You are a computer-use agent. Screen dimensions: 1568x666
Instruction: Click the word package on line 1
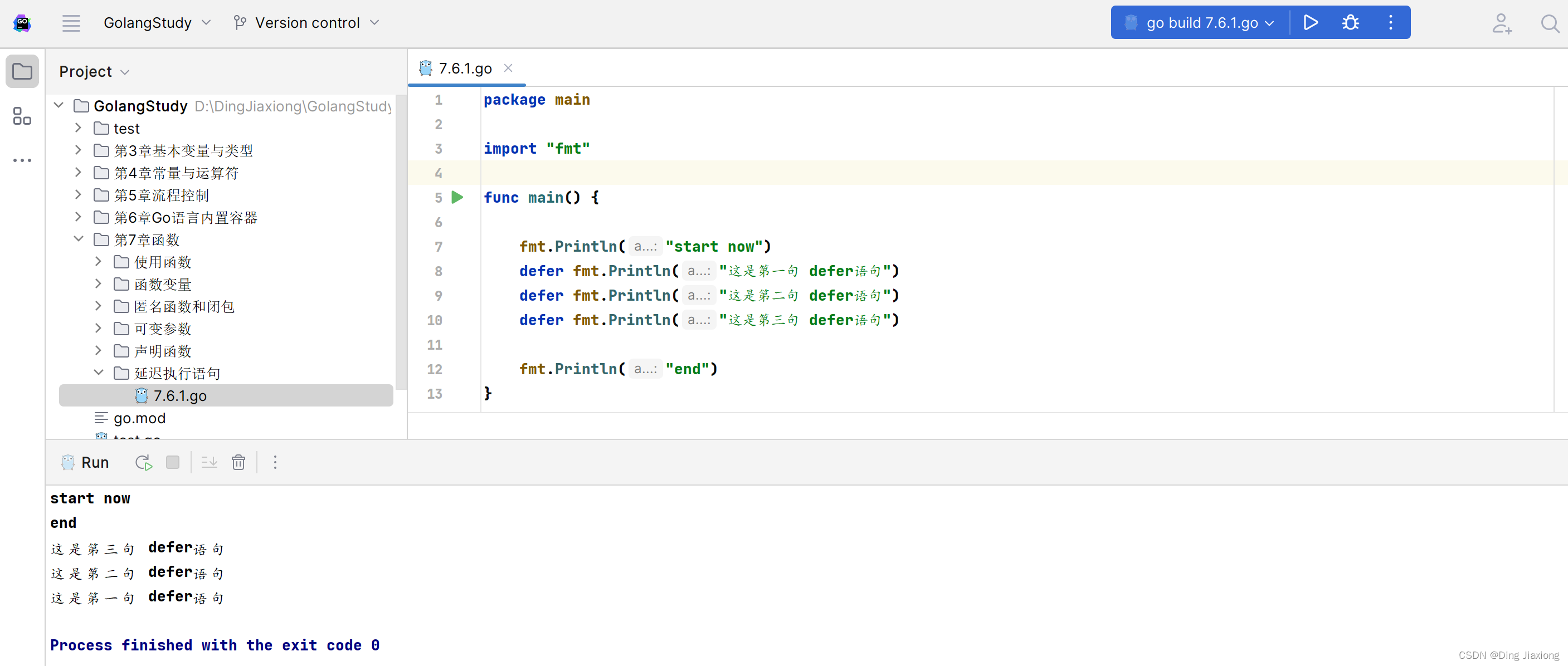coord(514,100)
